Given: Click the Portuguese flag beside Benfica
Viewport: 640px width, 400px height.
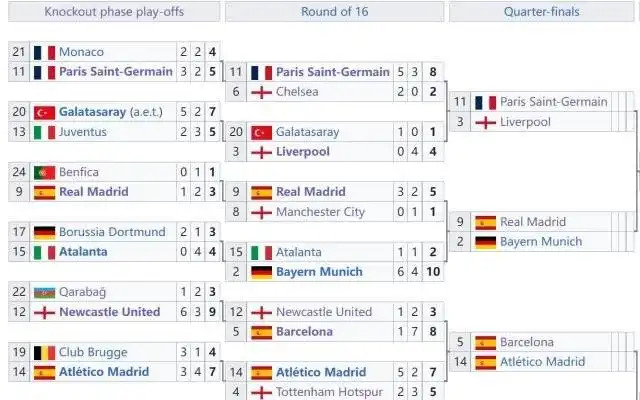Looking at the screenshot, I should click(x=44, y=172).
